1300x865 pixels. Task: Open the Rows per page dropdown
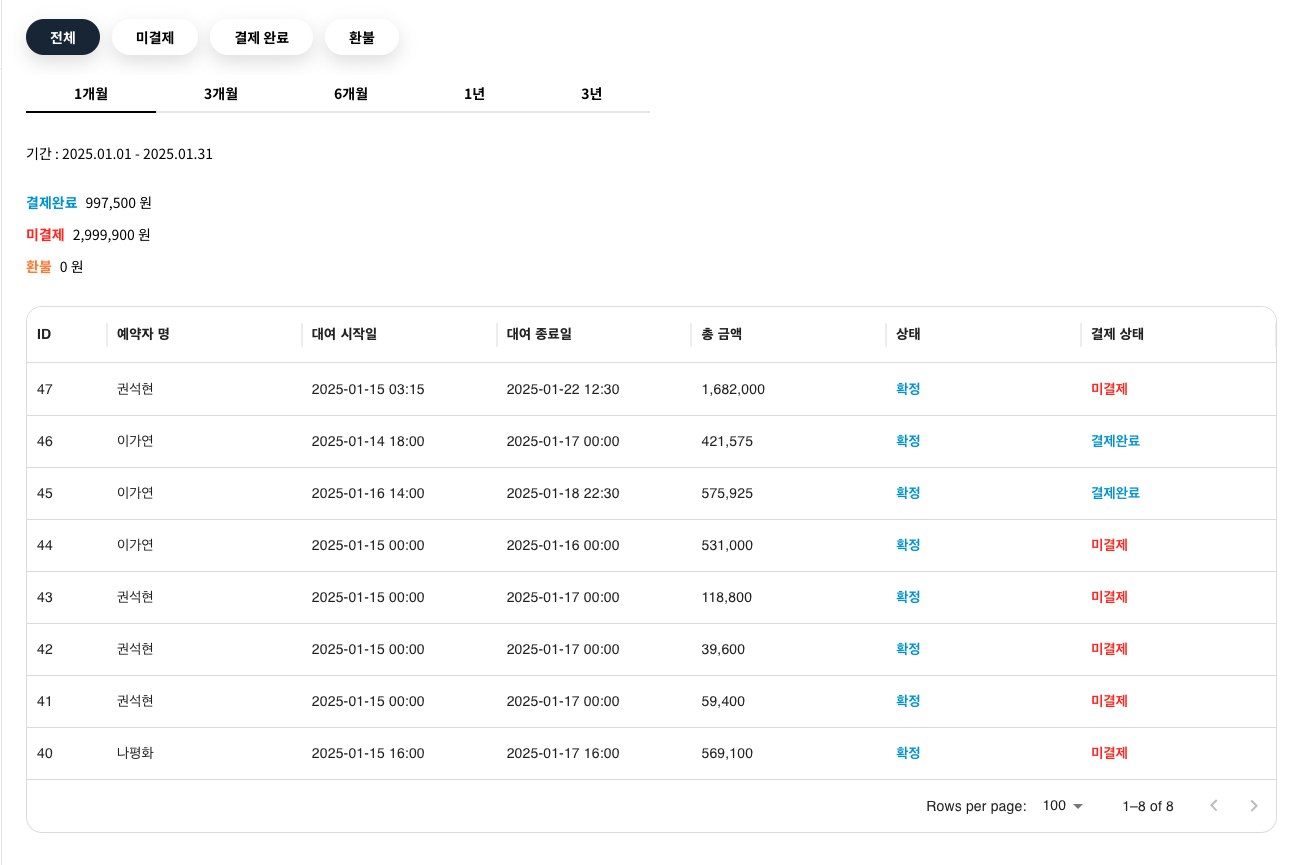pyautogui.click(x=1062, y=806)
